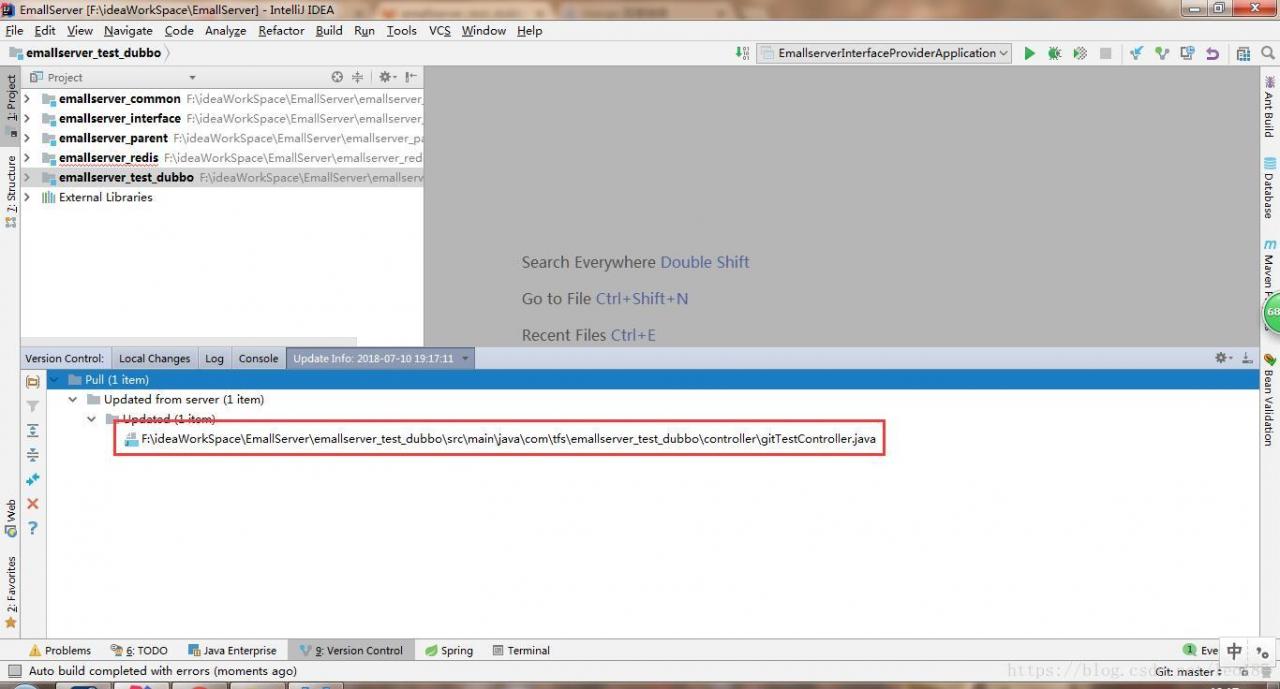Open Database side panel
Viewport: 1280px width, 689px height.
click(1269, 188)
